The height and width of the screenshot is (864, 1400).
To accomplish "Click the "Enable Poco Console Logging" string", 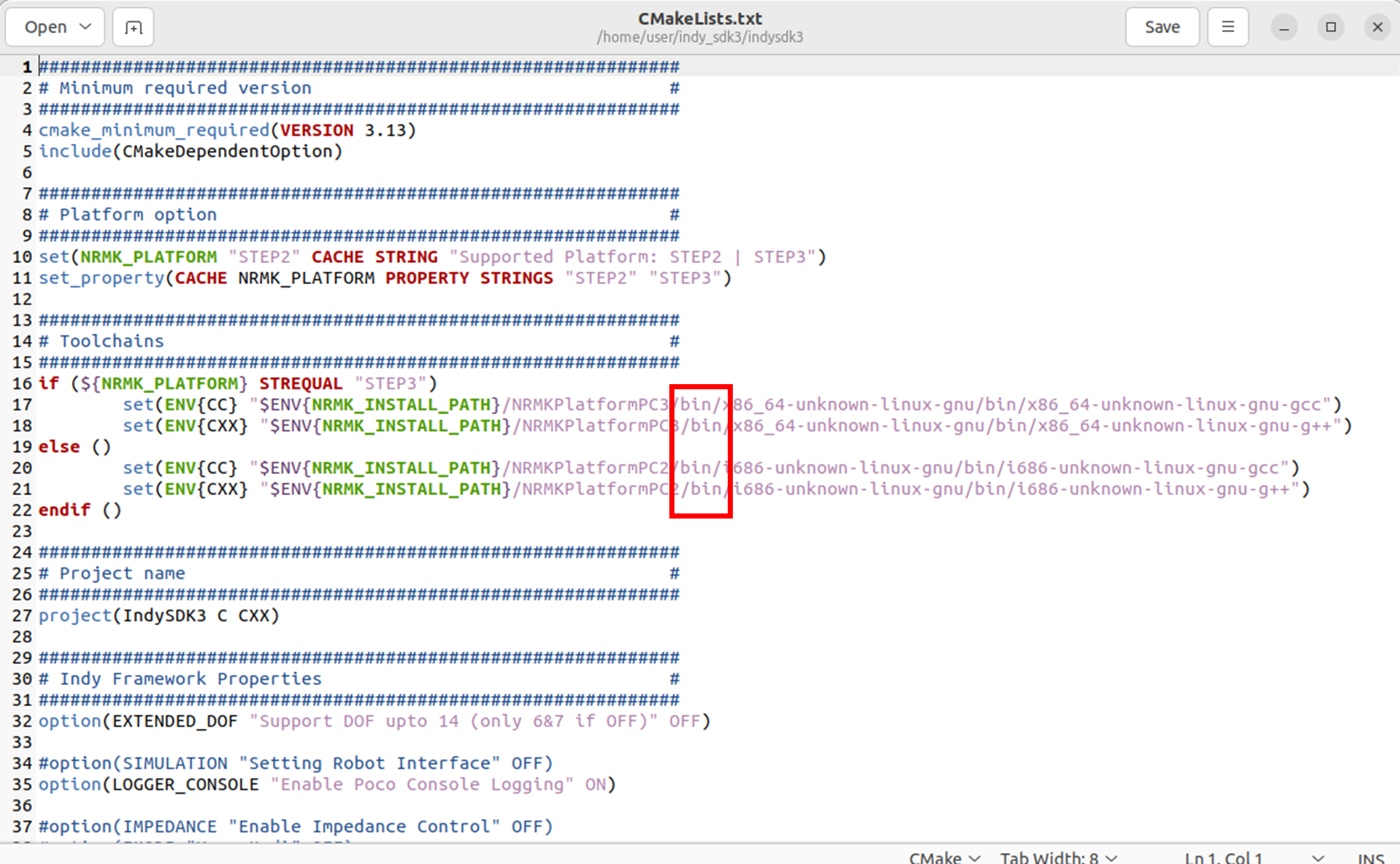I will [422, 784].
